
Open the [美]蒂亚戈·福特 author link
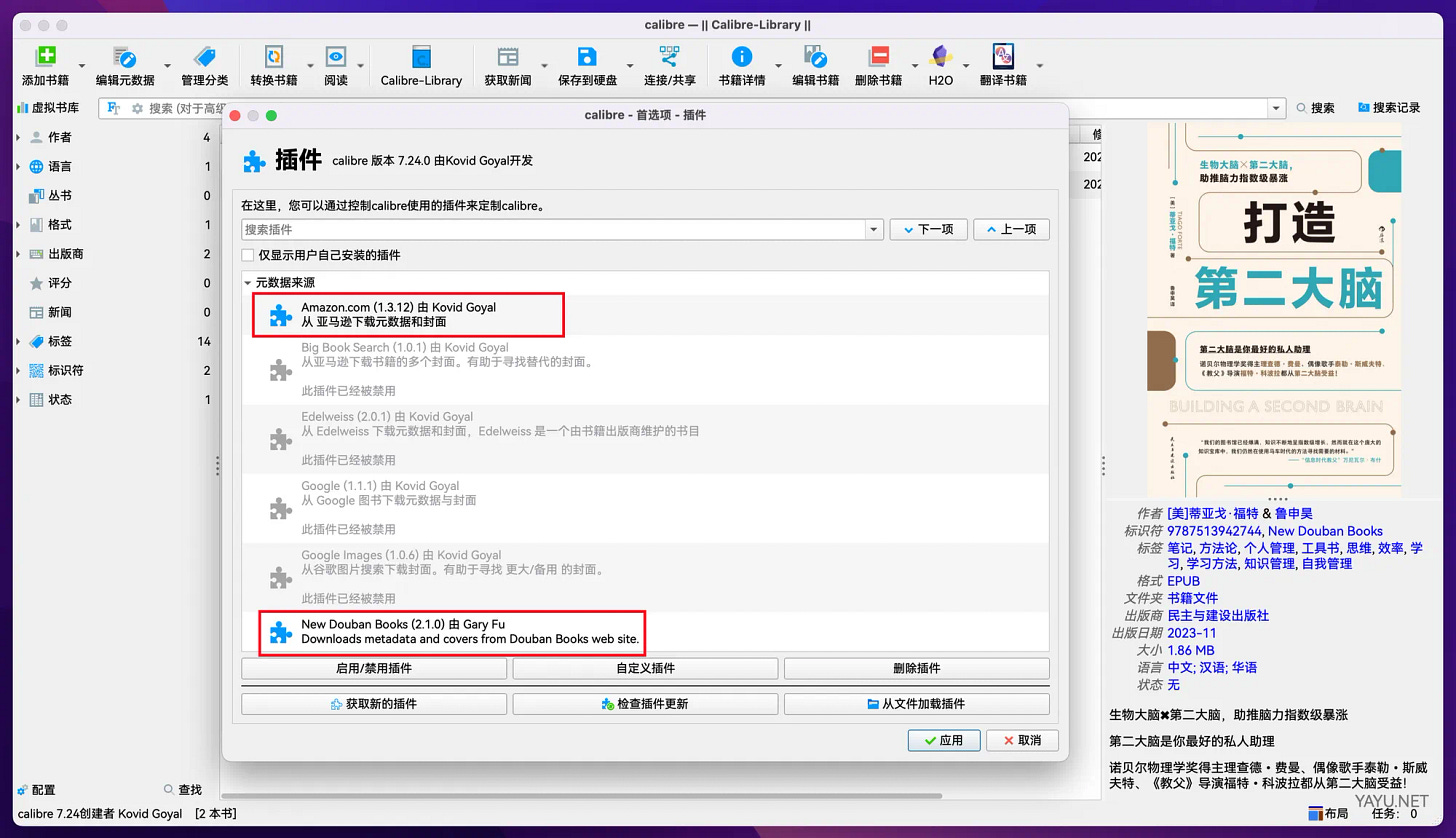pos(1213,514)
